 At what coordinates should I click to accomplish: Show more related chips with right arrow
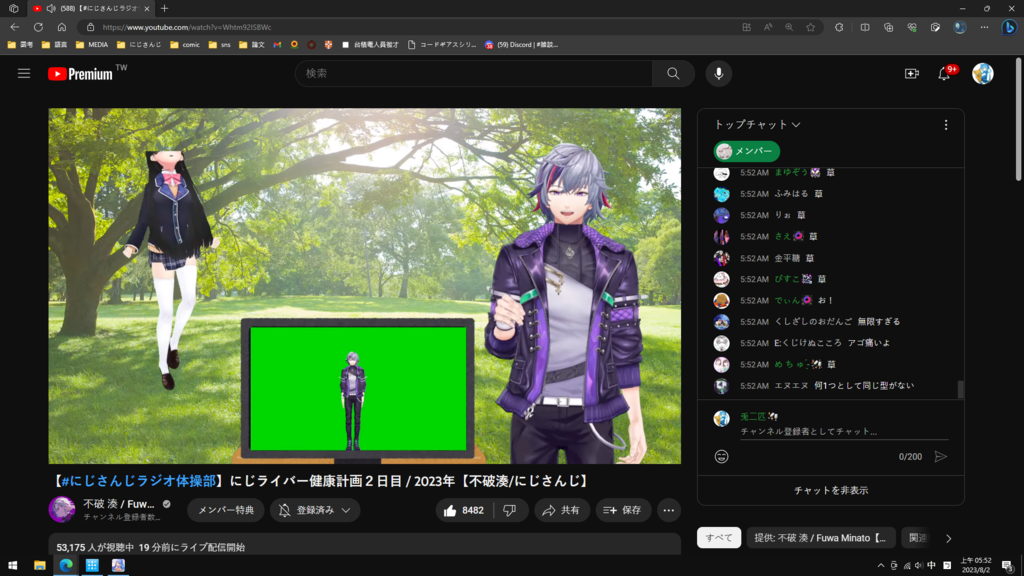(948, 538)
